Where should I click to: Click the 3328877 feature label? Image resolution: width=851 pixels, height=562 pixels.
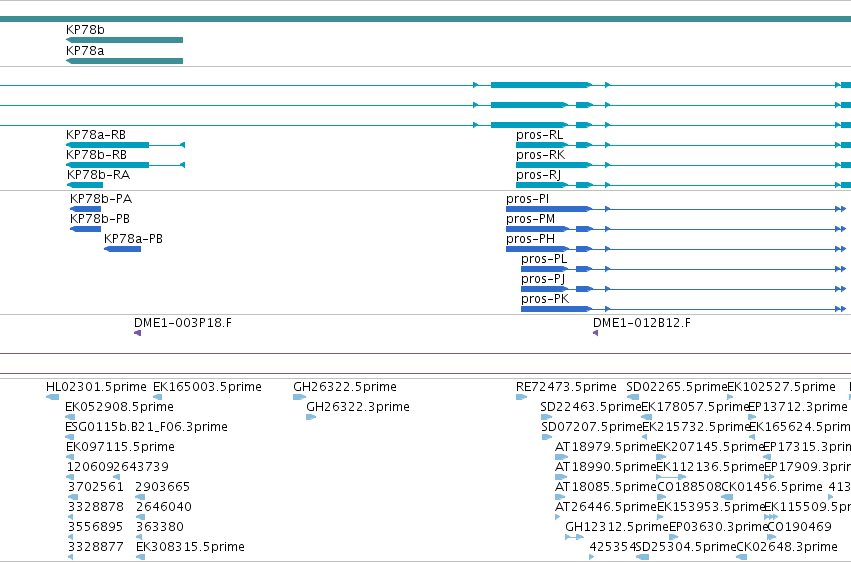96,547
